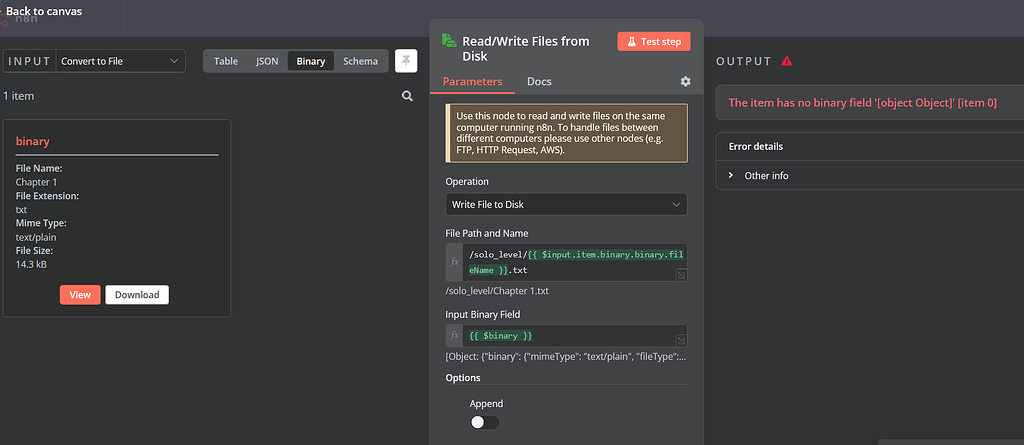Open the Convert to File input dropdown
Viewport: 1024px width, 445px height.
(x=120, y=61)
